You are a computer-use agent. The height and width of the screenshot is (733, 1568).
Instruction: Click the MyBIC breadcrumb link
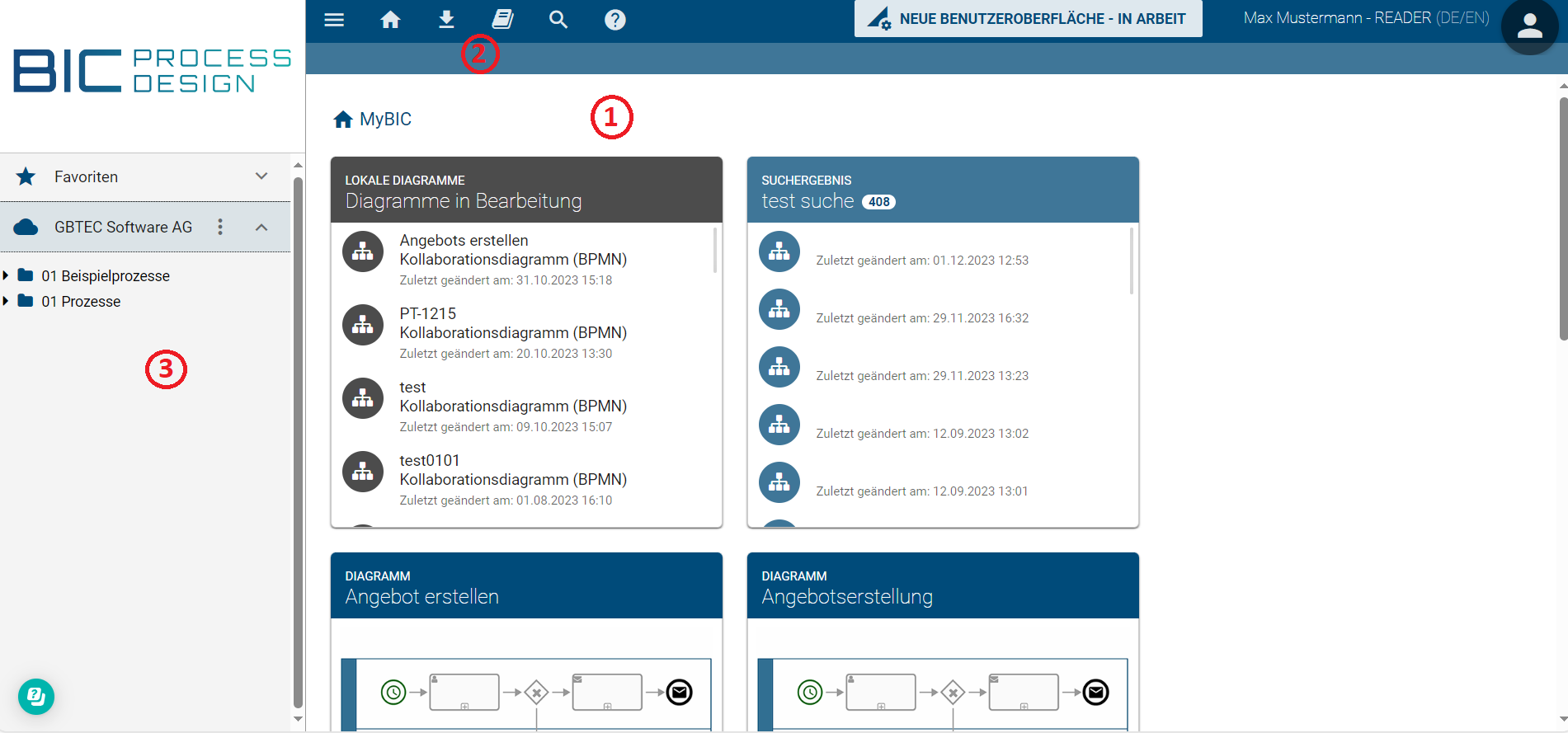[384, 120]
